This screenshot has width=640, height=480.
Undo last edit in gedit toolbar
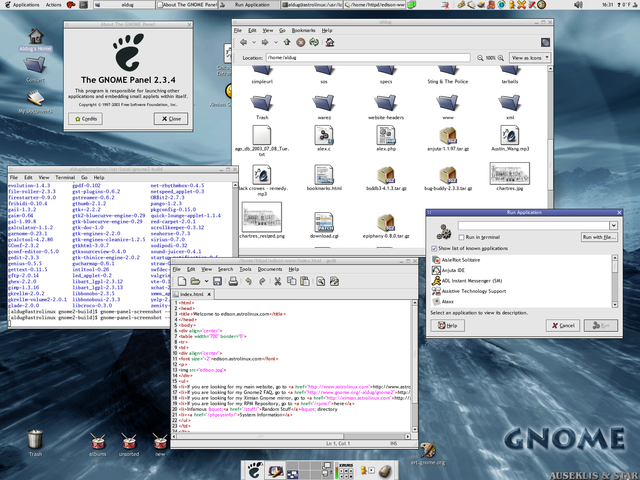tap(249, 281)
